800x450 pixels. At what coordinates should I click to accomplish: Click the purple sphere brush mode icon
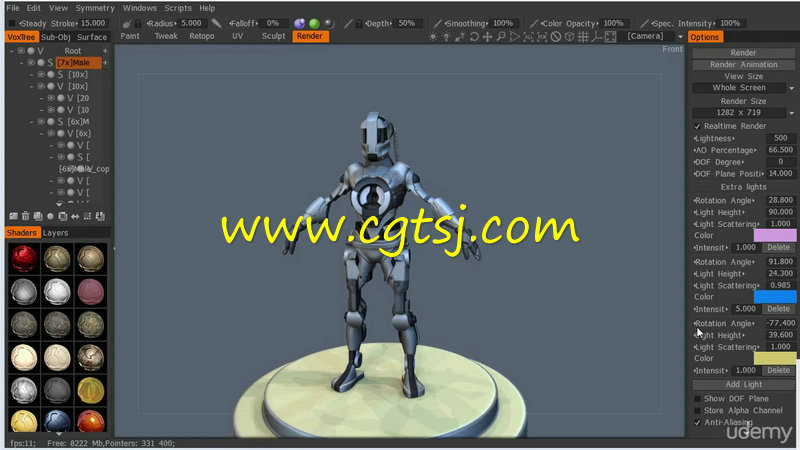click(x=299, y=23)
